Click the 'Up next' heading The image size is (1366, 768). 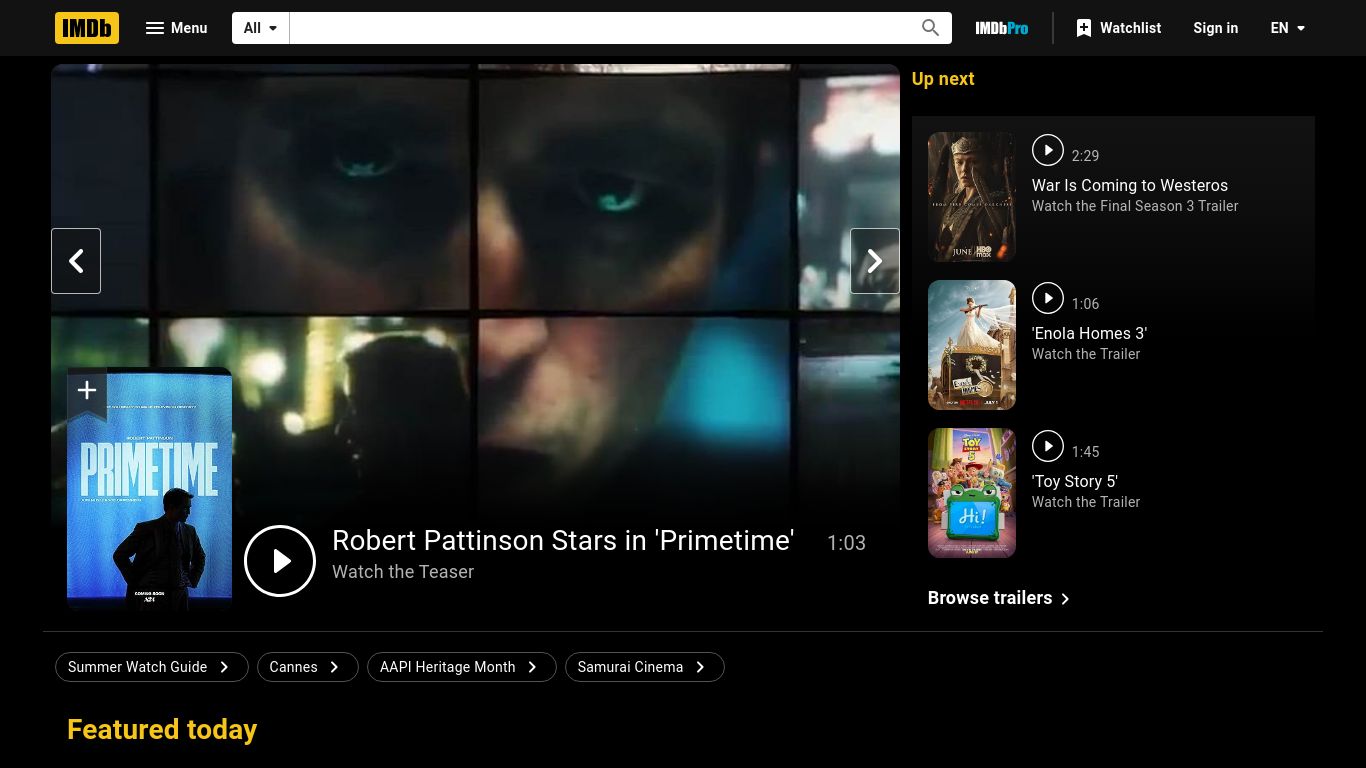click(943, 79)
